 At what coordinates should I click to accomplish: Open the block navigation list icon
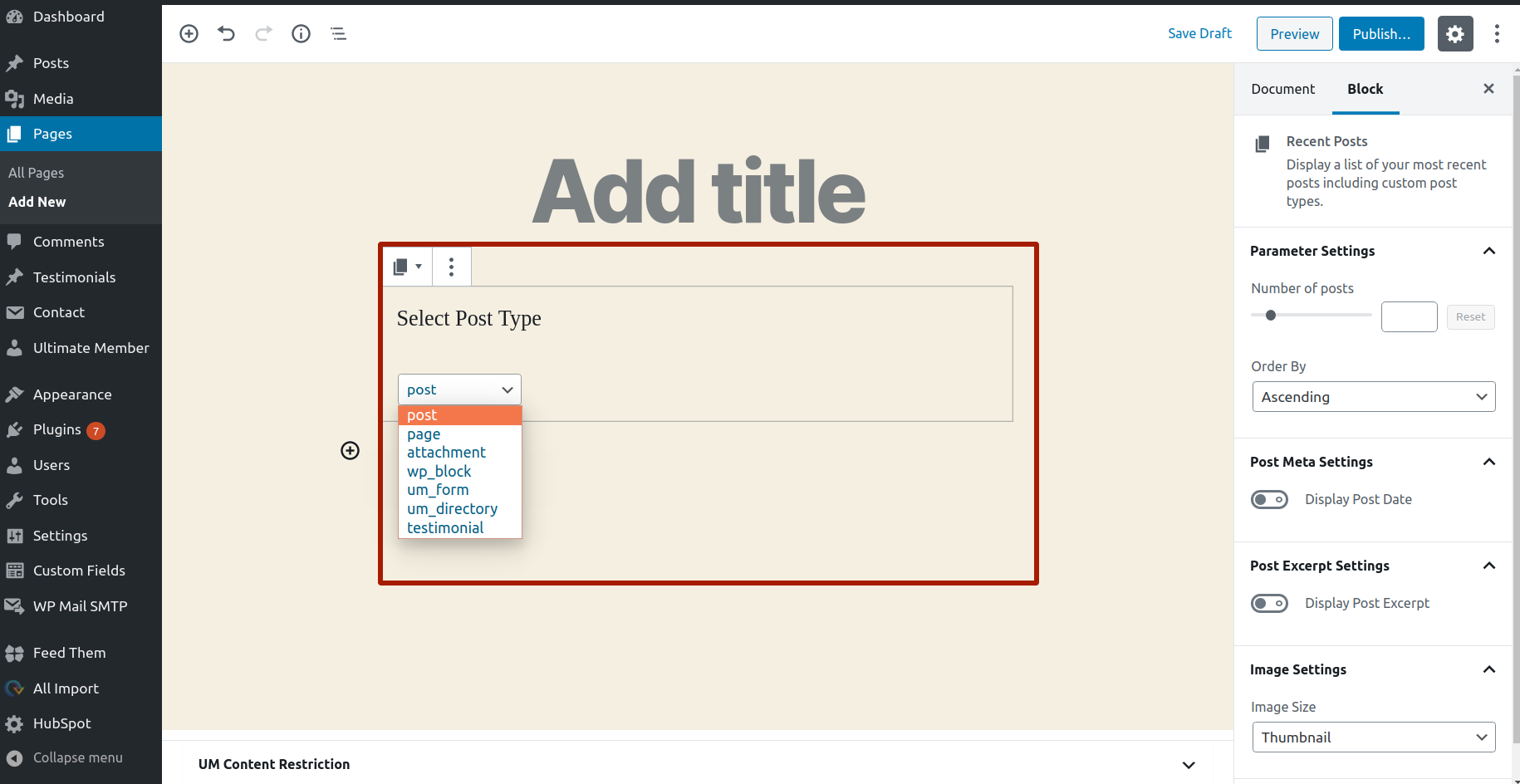coord(338,33)
